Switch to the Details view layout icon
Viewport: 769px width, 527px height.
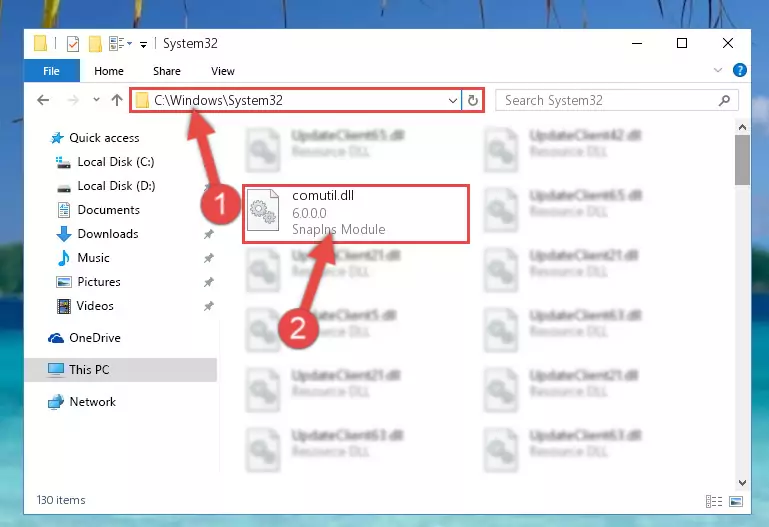[714, 502]
